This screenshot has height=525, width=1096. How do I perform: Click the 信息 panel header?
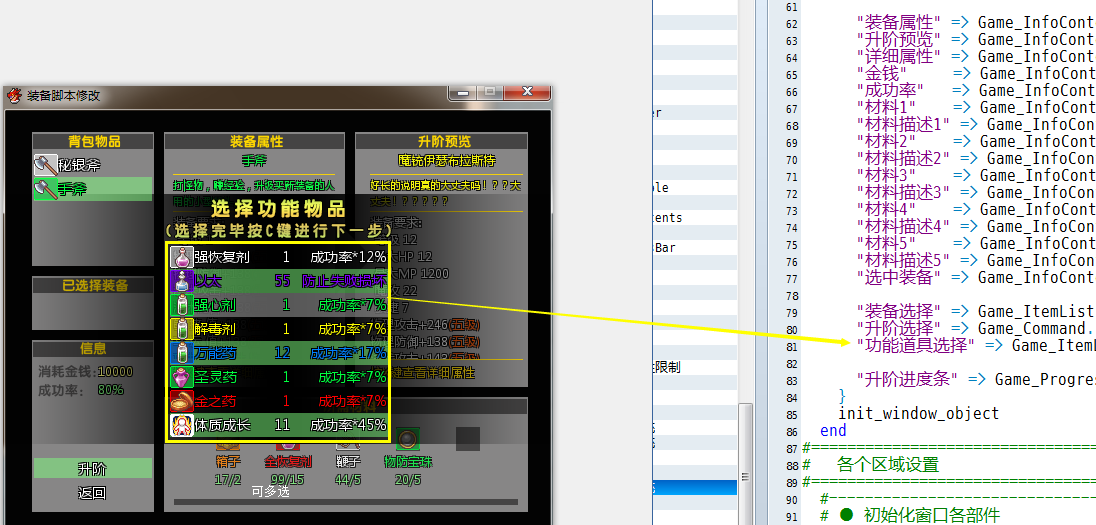point(93,348)
